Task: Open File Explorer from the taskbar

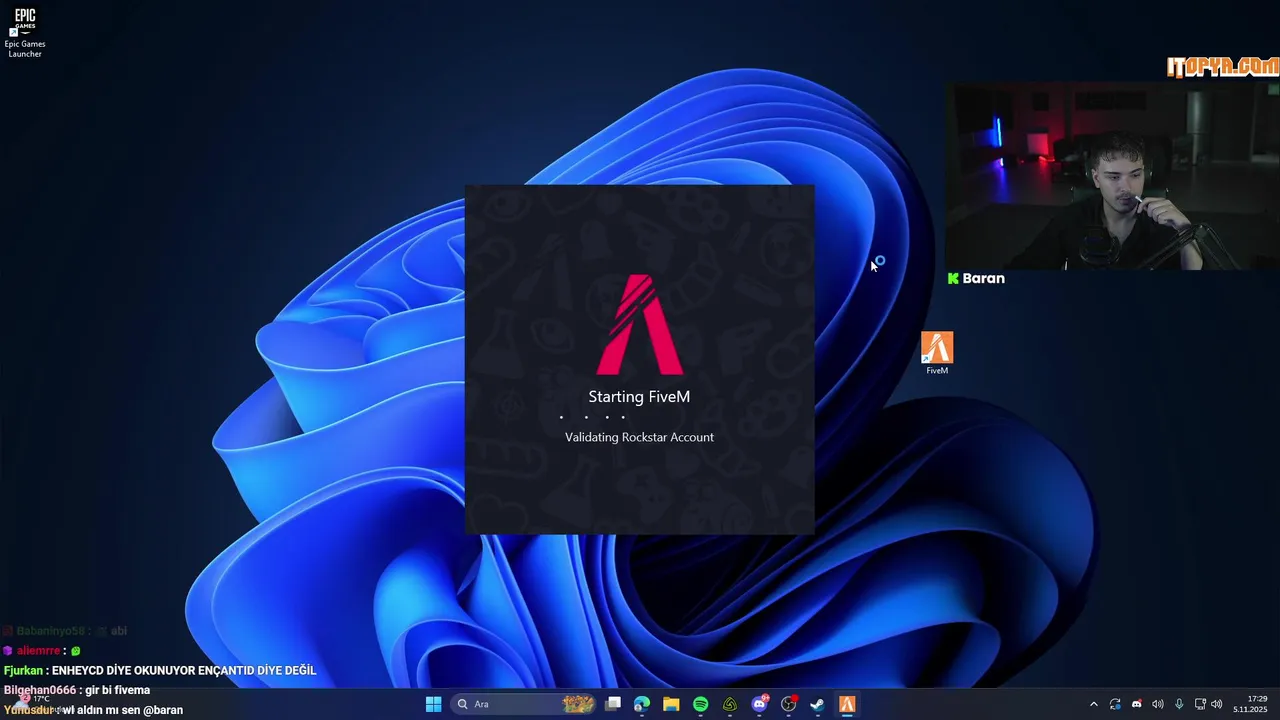Action: (671, 704)
